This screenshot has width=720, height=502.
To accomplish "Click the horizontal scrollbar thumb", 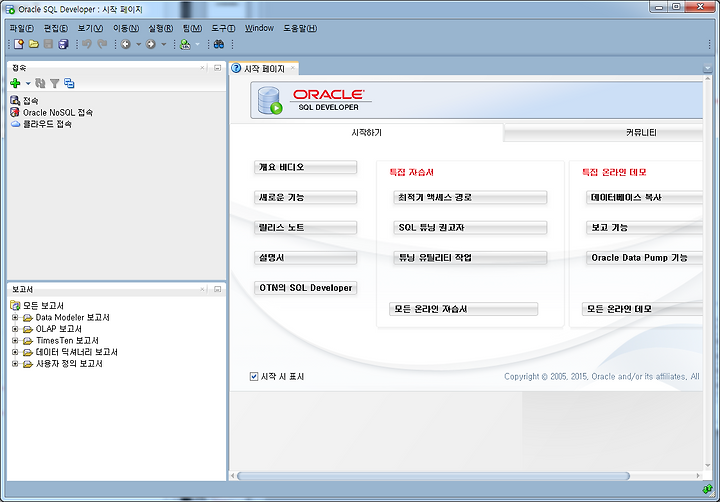I will pyautogui.click(x=433, y=476).
